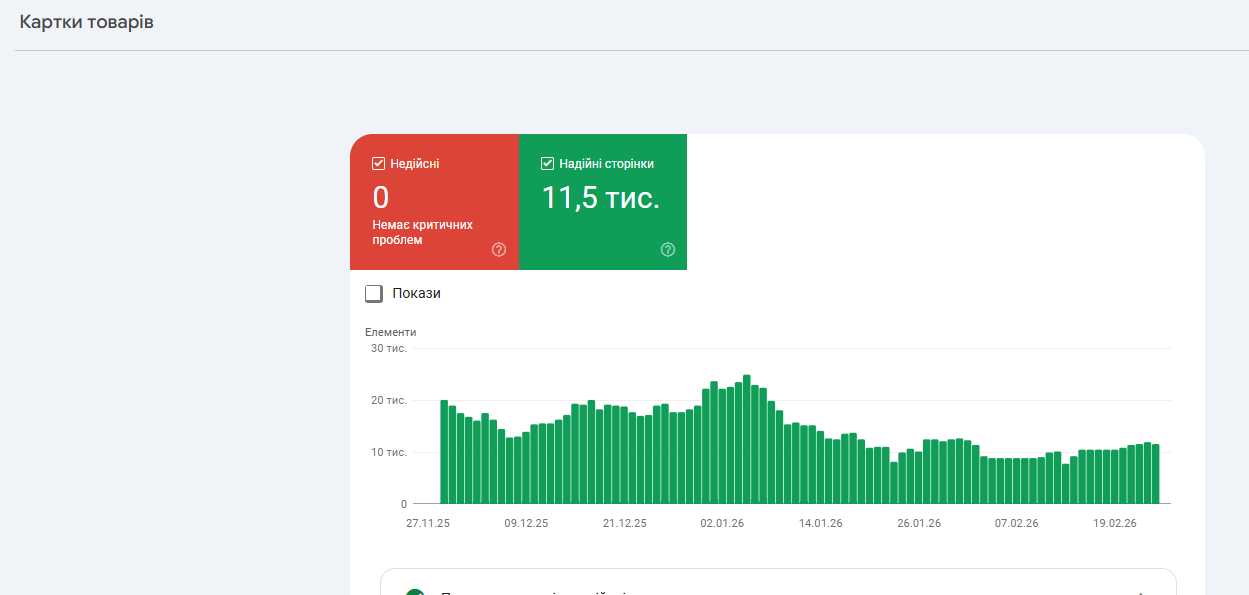Click the 14.01.26 date label

click(820, 523)
